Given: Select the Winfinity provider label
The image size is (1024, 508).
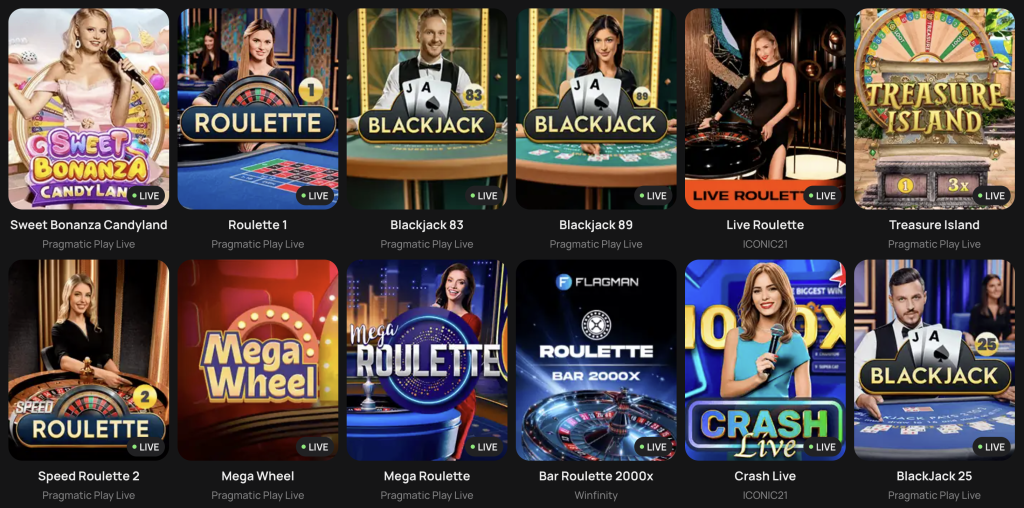Looking at the screenshot, I should [596, 496].
